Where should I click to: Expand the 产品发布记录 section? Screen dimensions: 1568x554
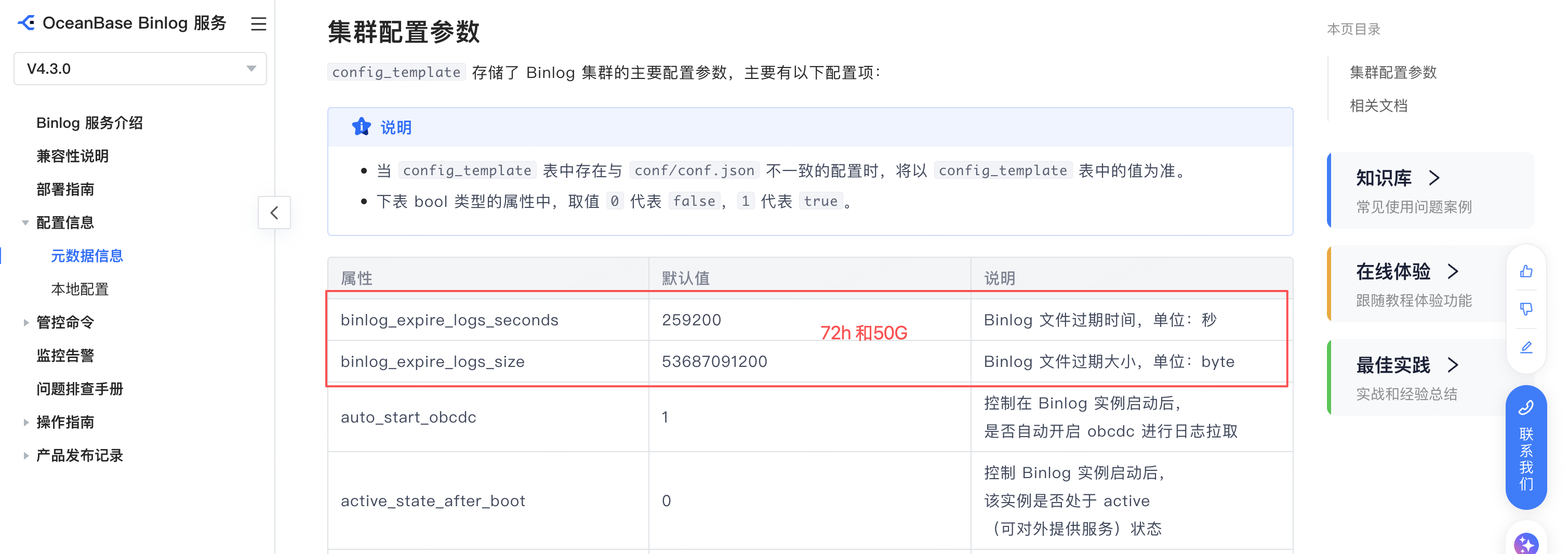pos(25,455)
